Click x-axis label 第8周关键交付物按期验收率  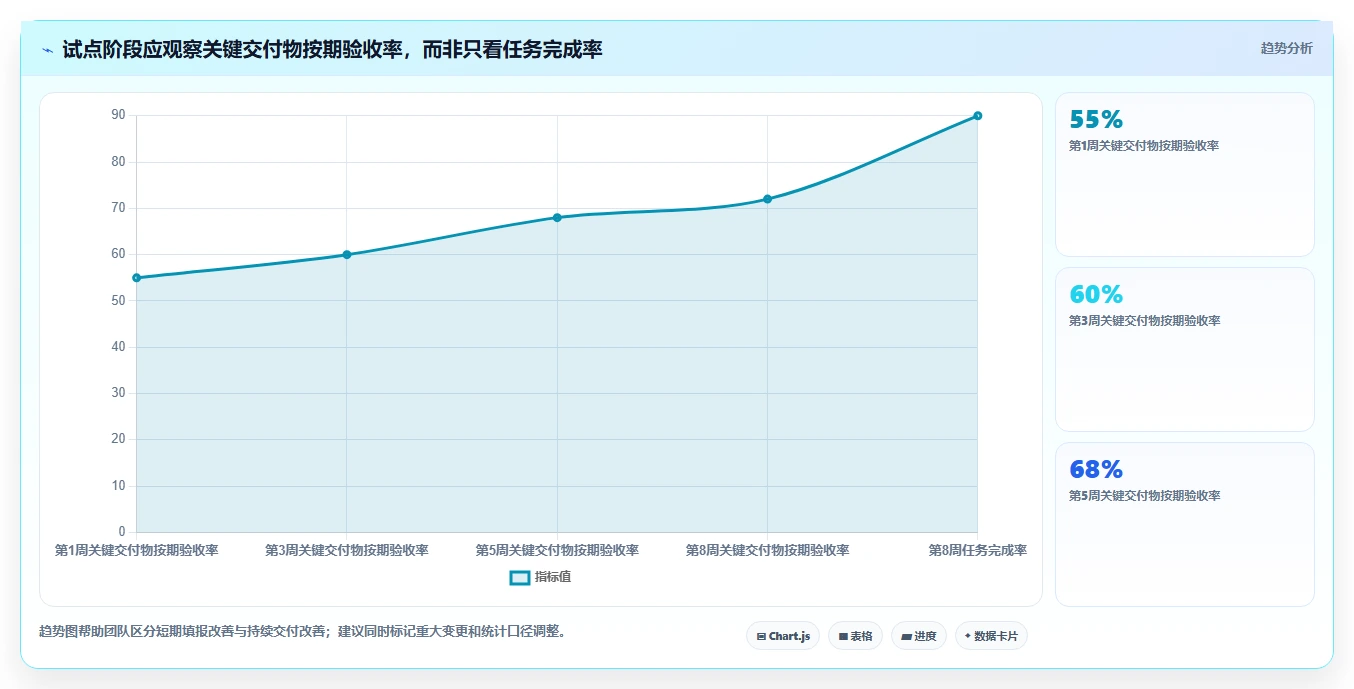tap(767, 550)
